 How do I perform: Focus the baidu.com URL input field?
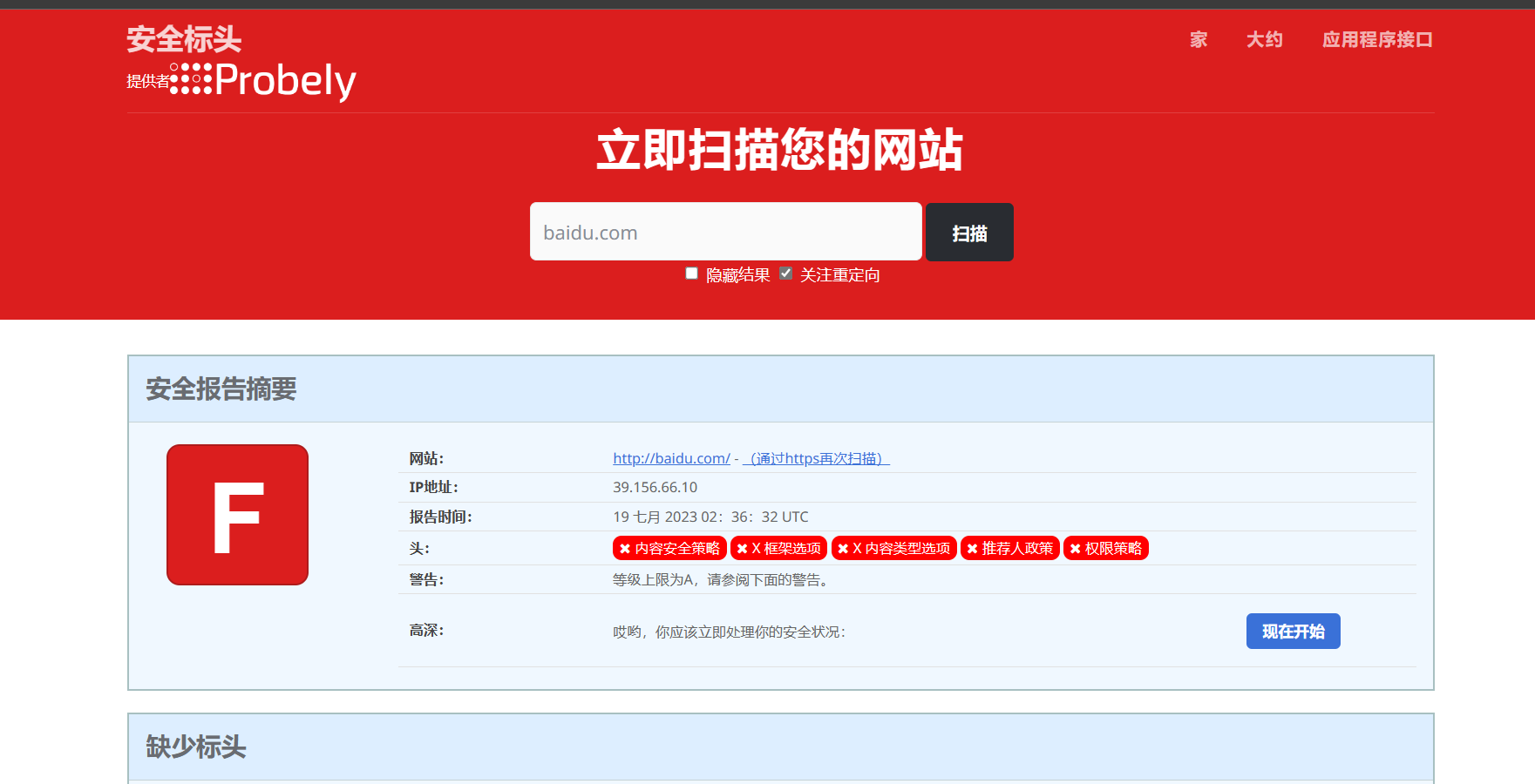[725, 232]
